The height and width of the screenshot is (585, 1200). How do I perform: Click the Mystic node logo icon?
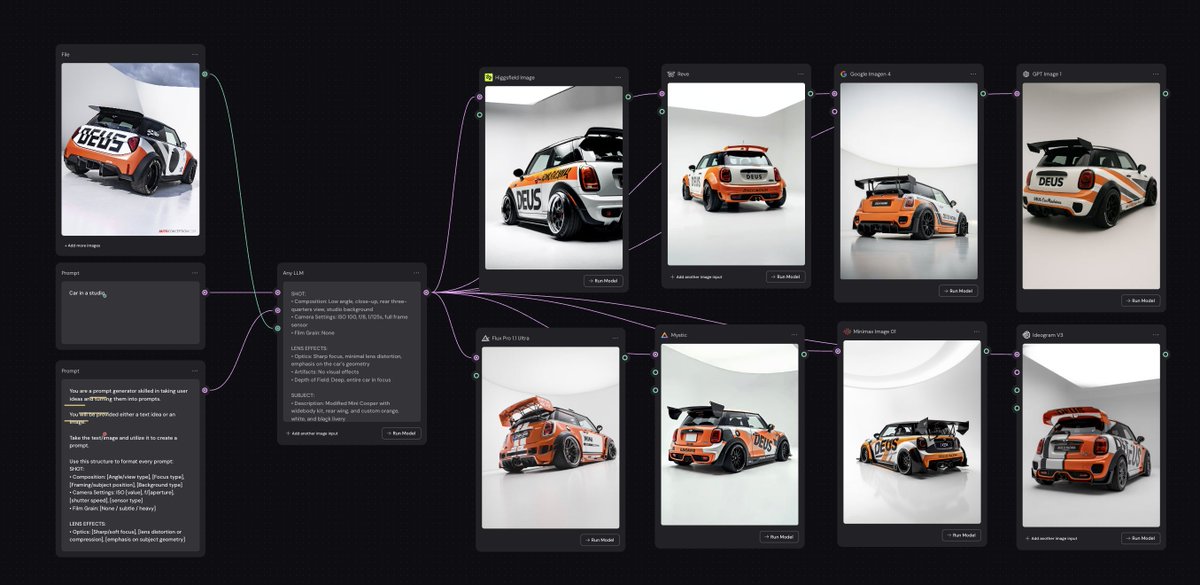click(x=664, y=335)
